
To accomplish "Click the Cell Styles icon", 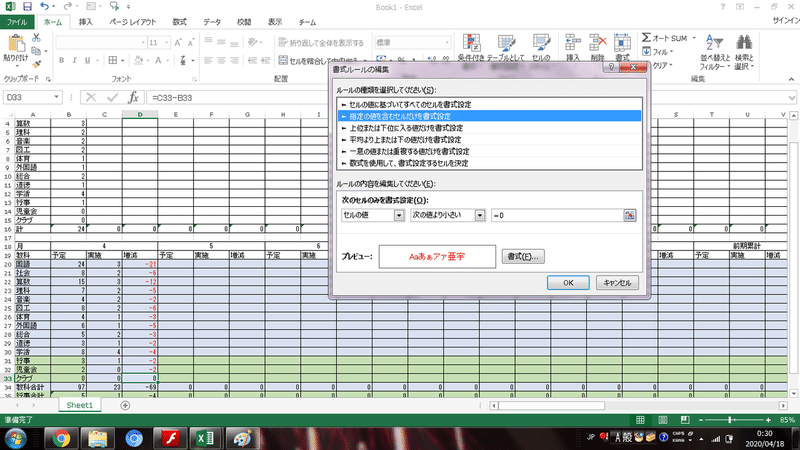I will (x=541, y=43).
